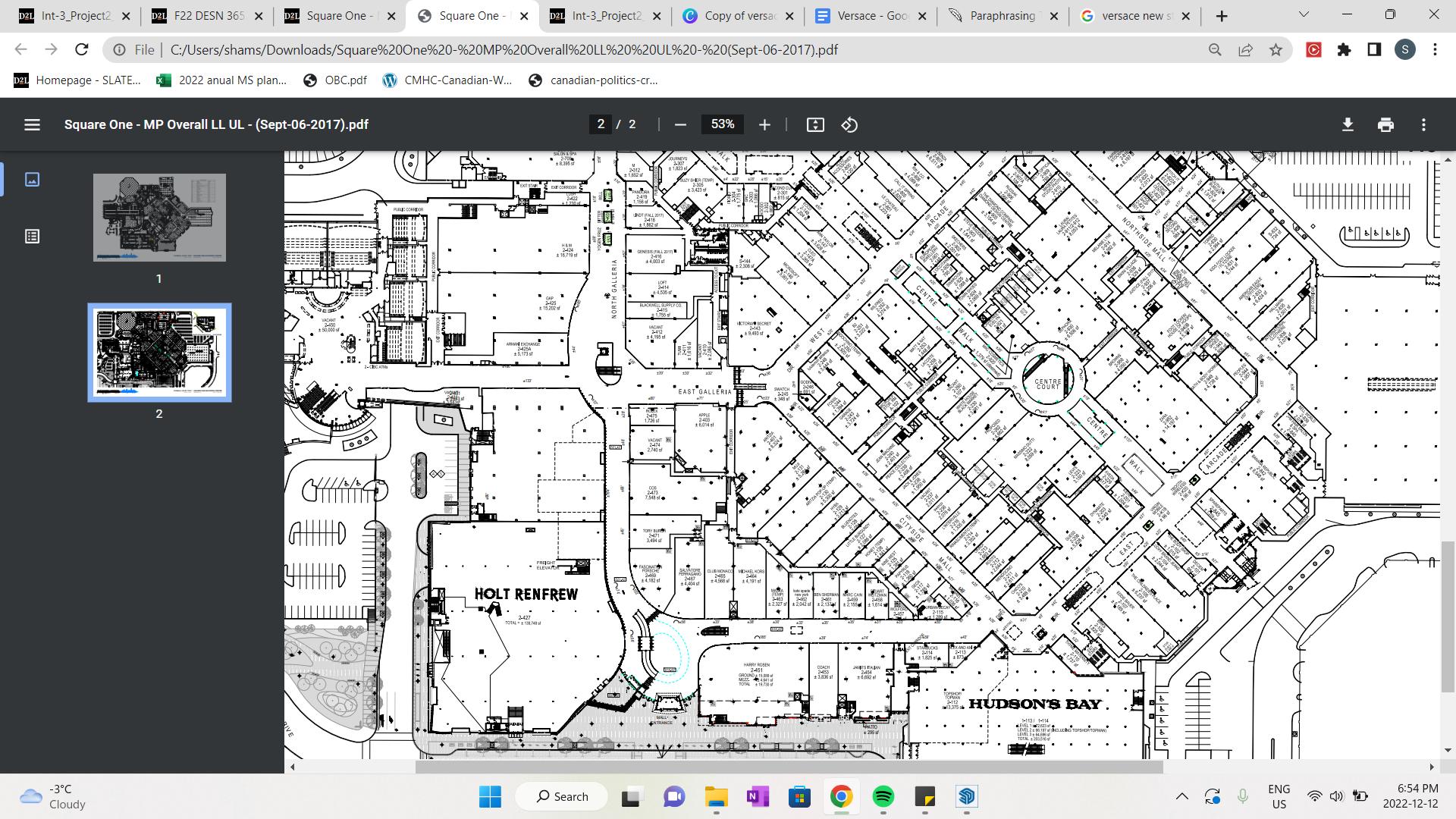The height and width of the screenshot is (819, 1456).
Task: Open the Windows Start menu
Action: pos(490,797)
